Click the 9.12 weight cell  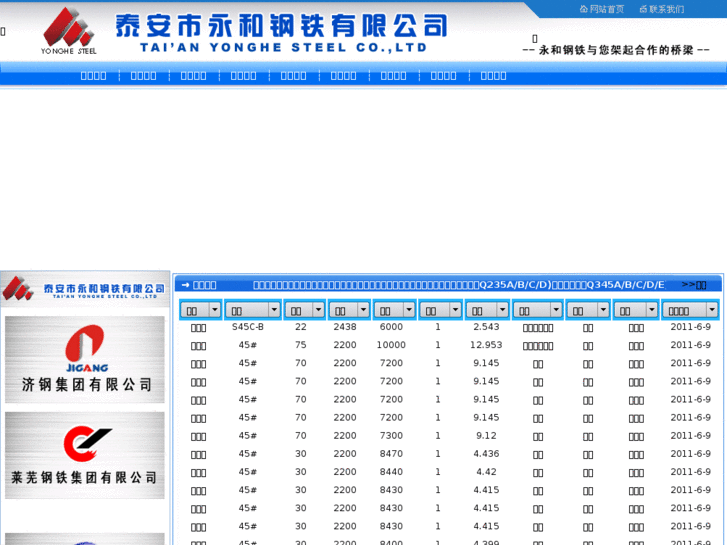click(x=486, y=436)
